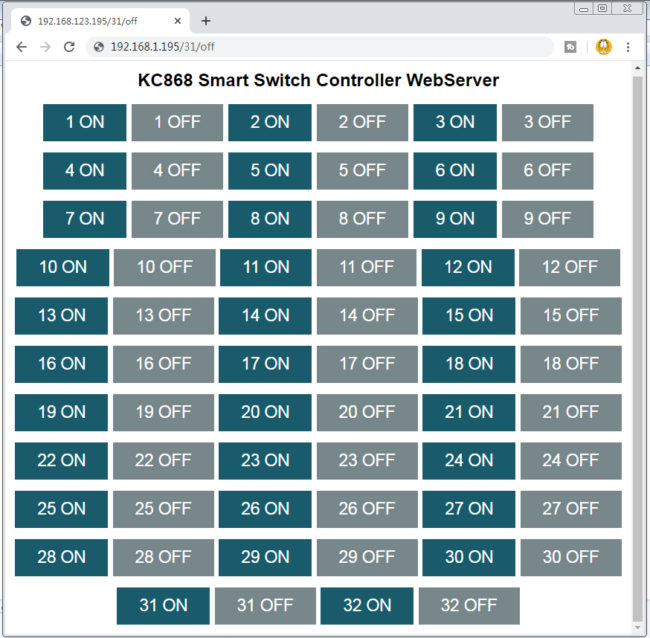Click the 23 OFF button
This screenshot has height=638, width=650.
coord(367,461)
